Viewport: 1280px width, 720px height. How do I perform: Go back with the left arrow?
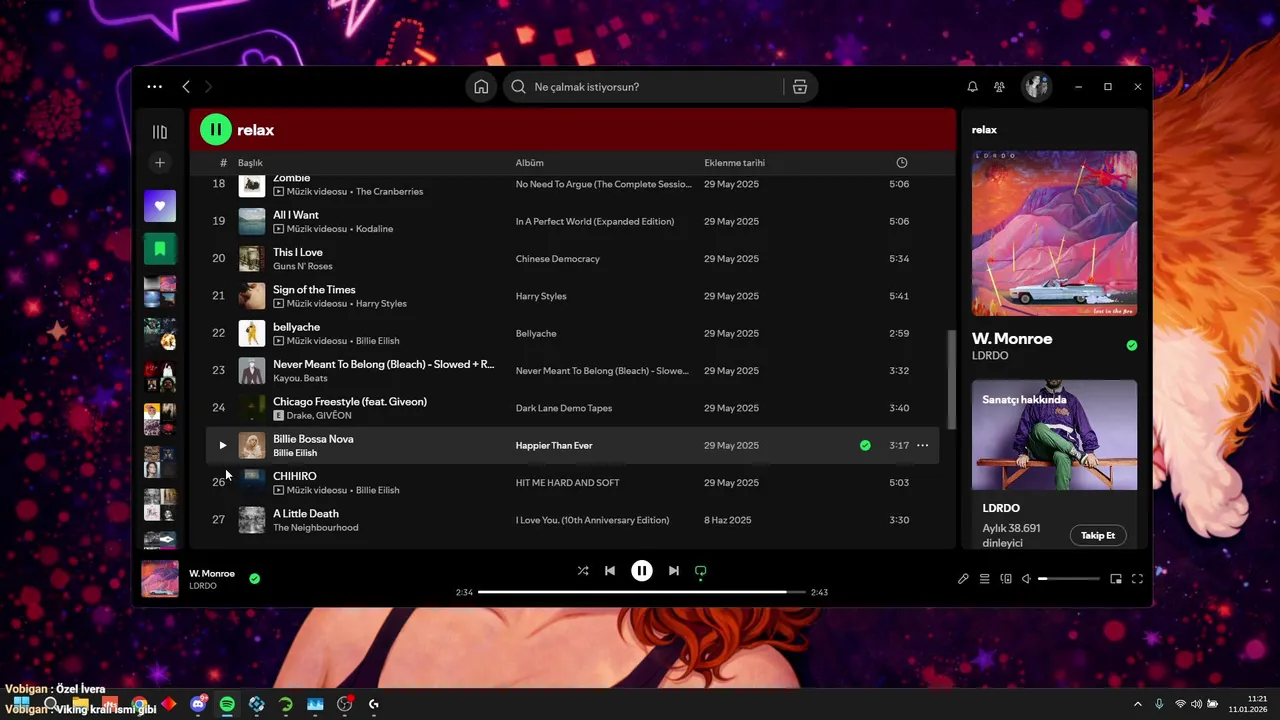[186, 87]
